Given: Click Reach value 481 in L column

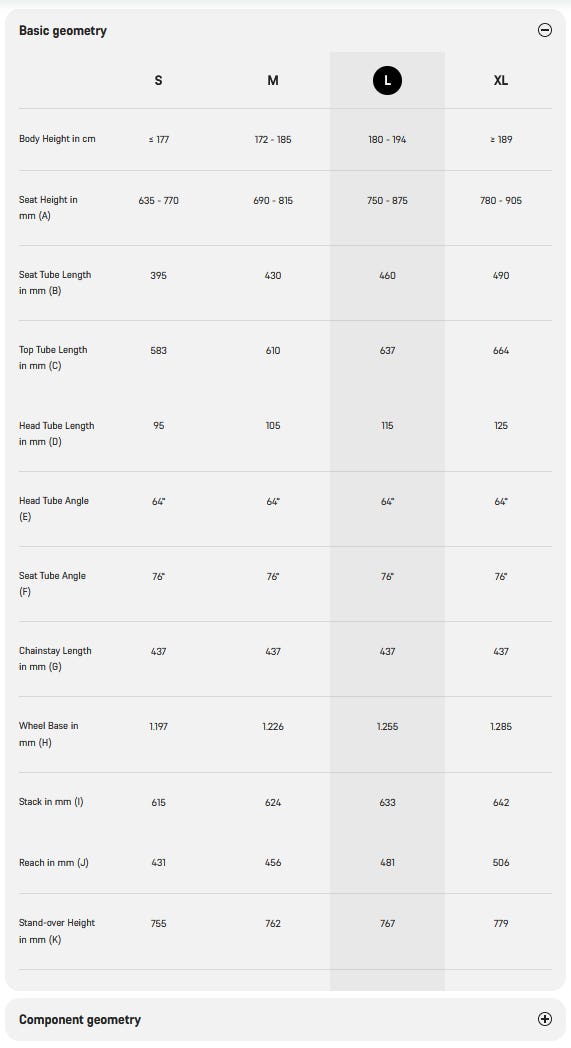Looking at the screenshot, I should click(x=387, y=863).
